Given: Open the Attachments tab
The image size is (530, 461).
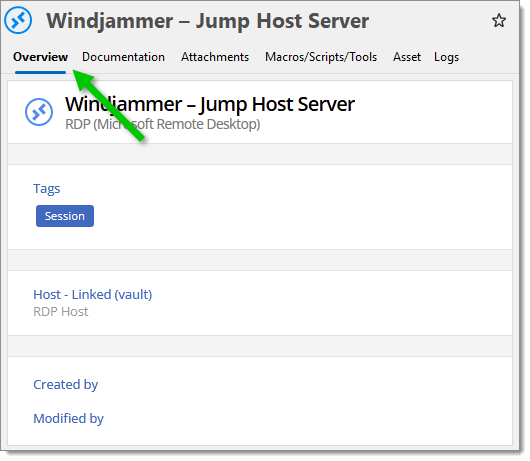Looking at the screenshot, I should click(x=215, y=57).
